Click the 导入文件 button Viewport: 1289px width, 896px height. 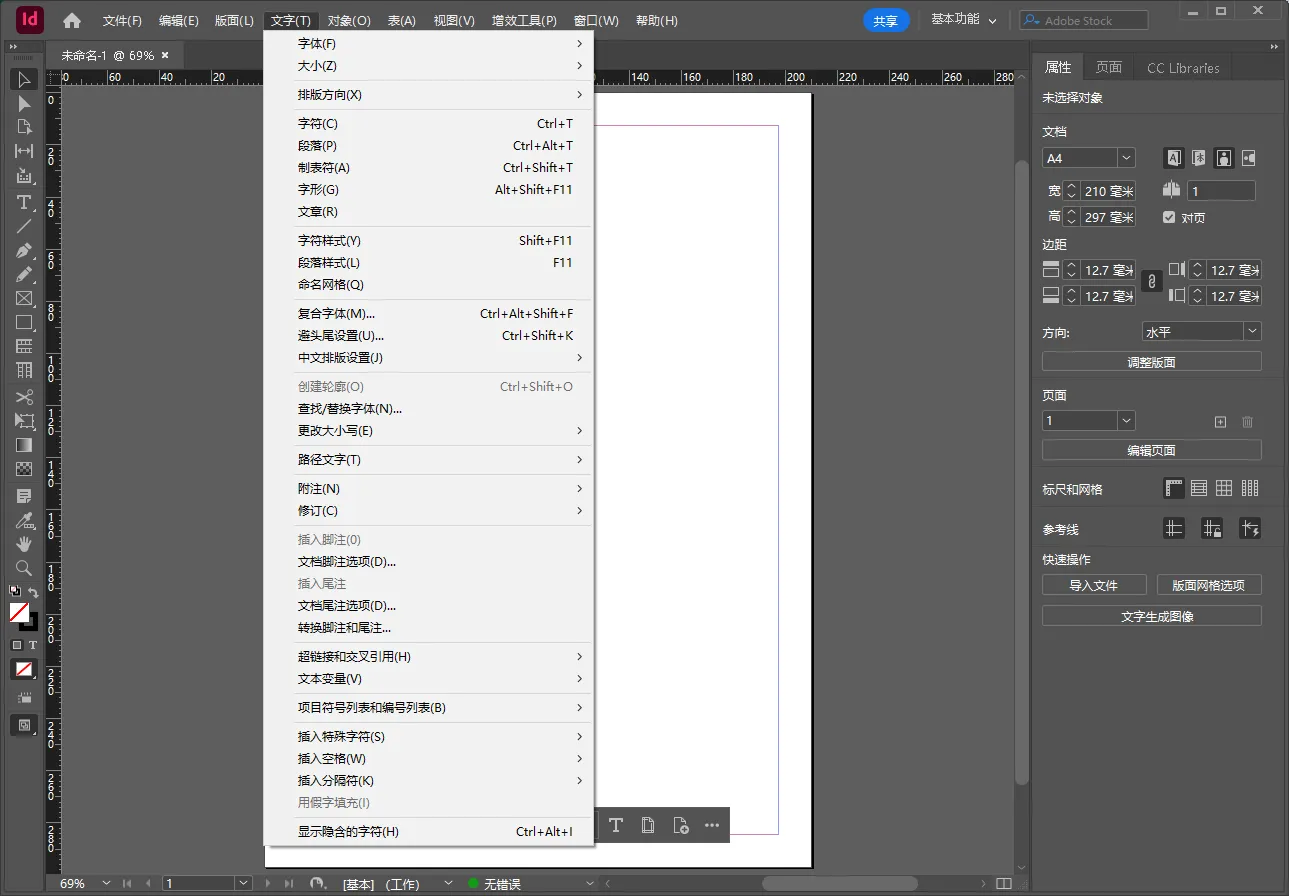tap(1093, 585)
